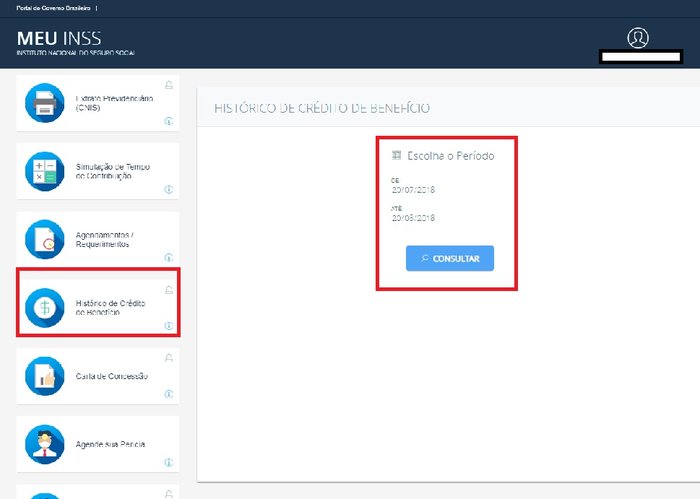700x499 pixels.
Task: Click the CONSULTAR button
Action: (450, 258)
